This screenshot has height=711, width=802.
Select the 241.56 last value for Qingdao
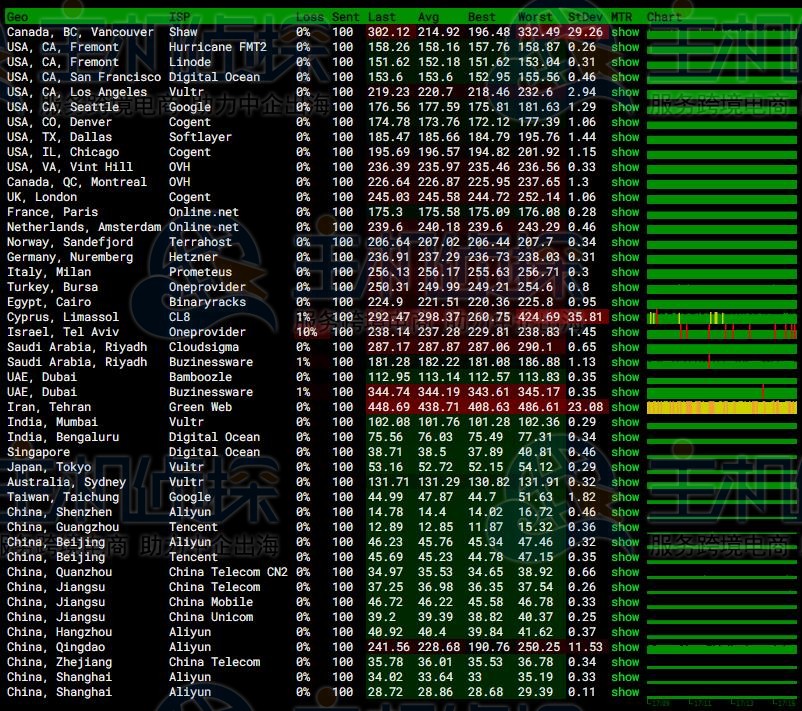tap(389, 647)
